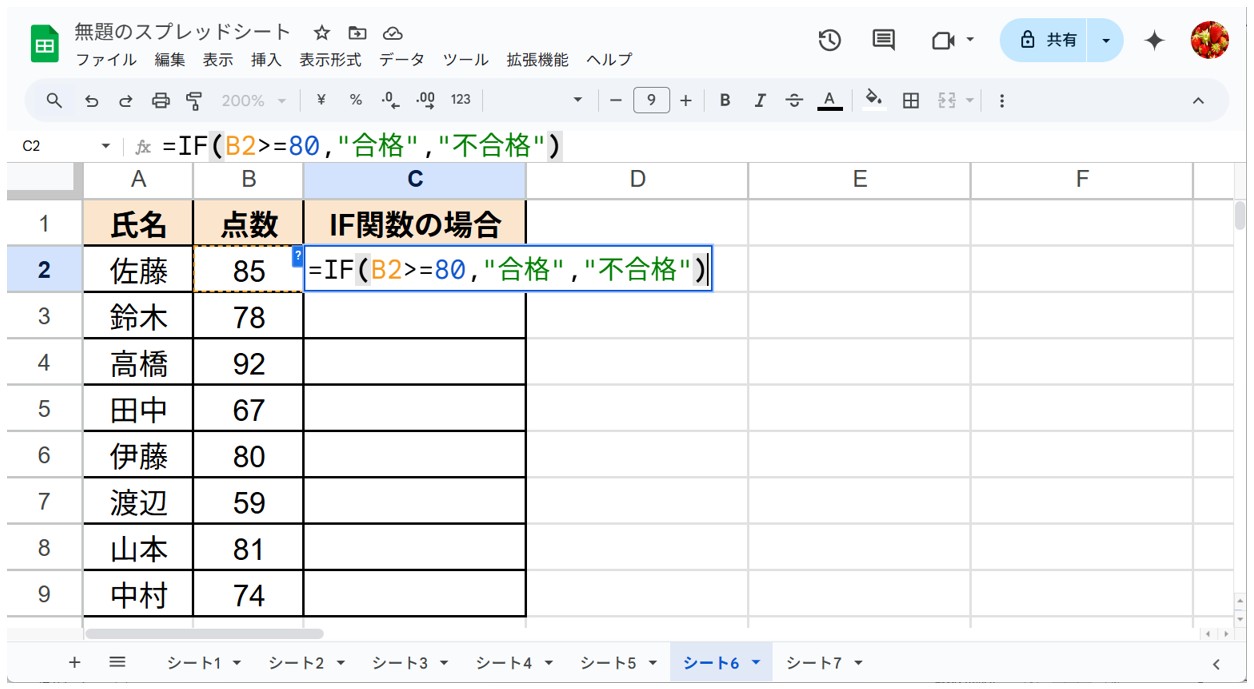Switch to シート1 tab
Image resolution: width=1254 pixels, height=689 pixels.
[x=196, y=662]
